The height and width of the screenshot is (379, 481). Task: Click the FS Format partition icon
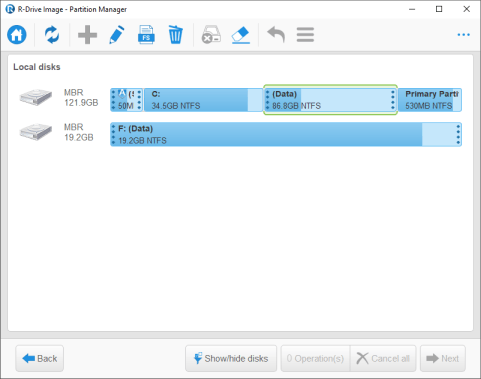(146, 35)
